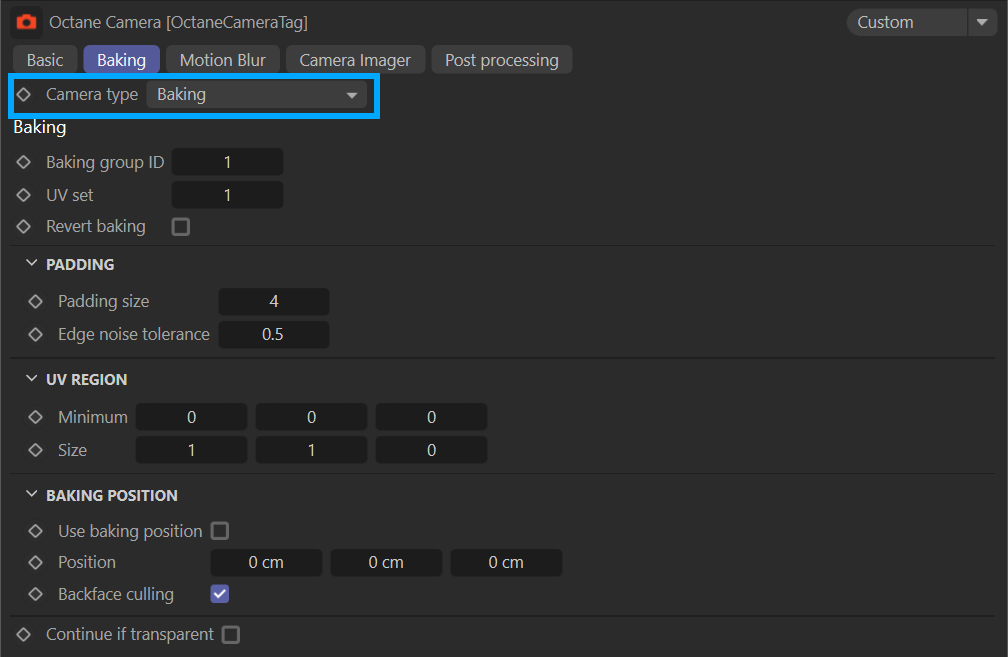This screenshot has height=657, width=1008.
Task: Go to the Post processing tab
Action: click(501, 60)
